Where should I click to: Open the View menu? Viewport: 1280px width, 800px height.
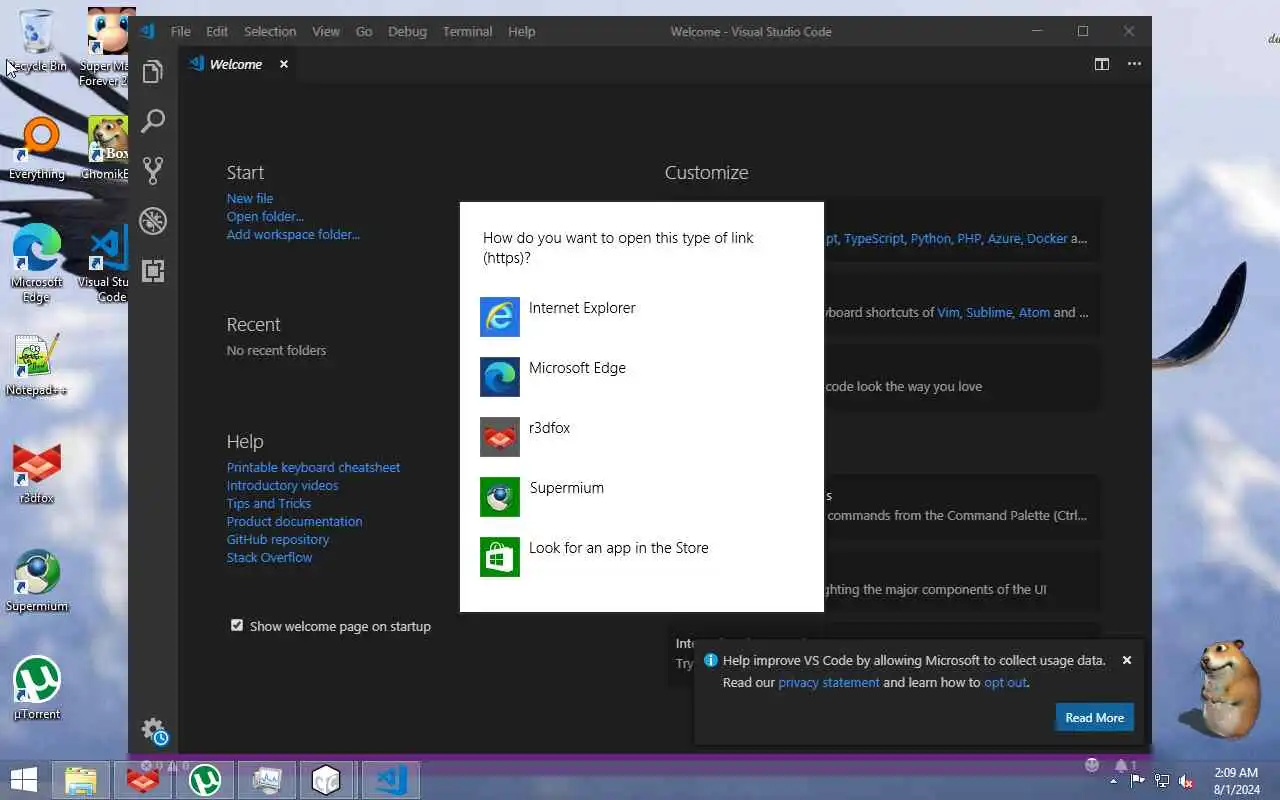pos(326,31)
